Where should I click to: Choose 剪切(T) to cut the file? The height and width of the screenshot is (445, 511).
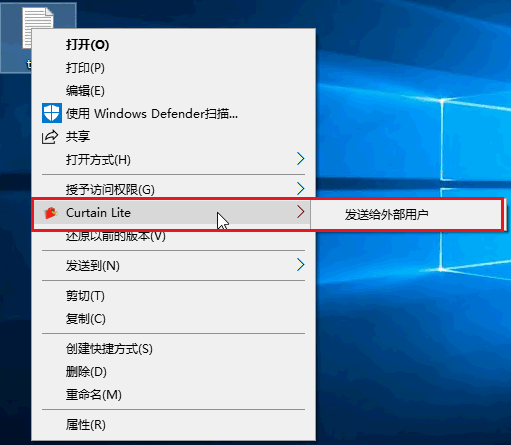pyautogui.click(x=173, y=296)
